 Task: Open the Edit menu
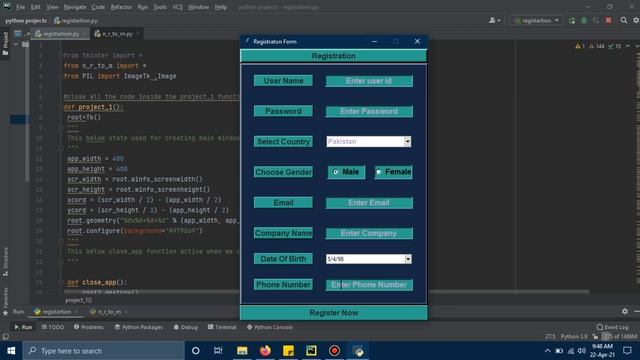pyautogui.click(x=36, y=7)
